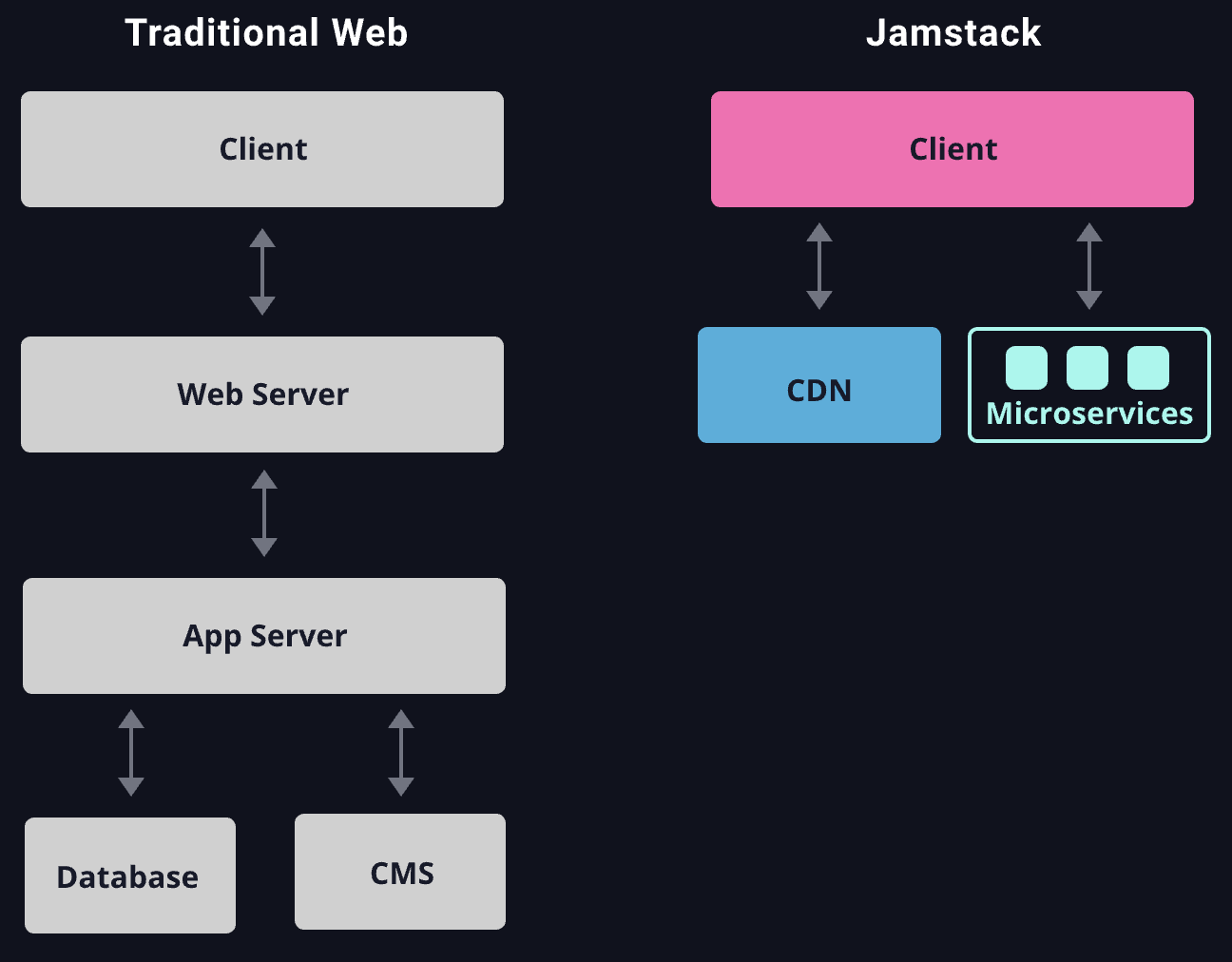This screenshot has height=962, width=1232.
Task: Click the arrow between Web Server and App Server
Action: (264, 513)
